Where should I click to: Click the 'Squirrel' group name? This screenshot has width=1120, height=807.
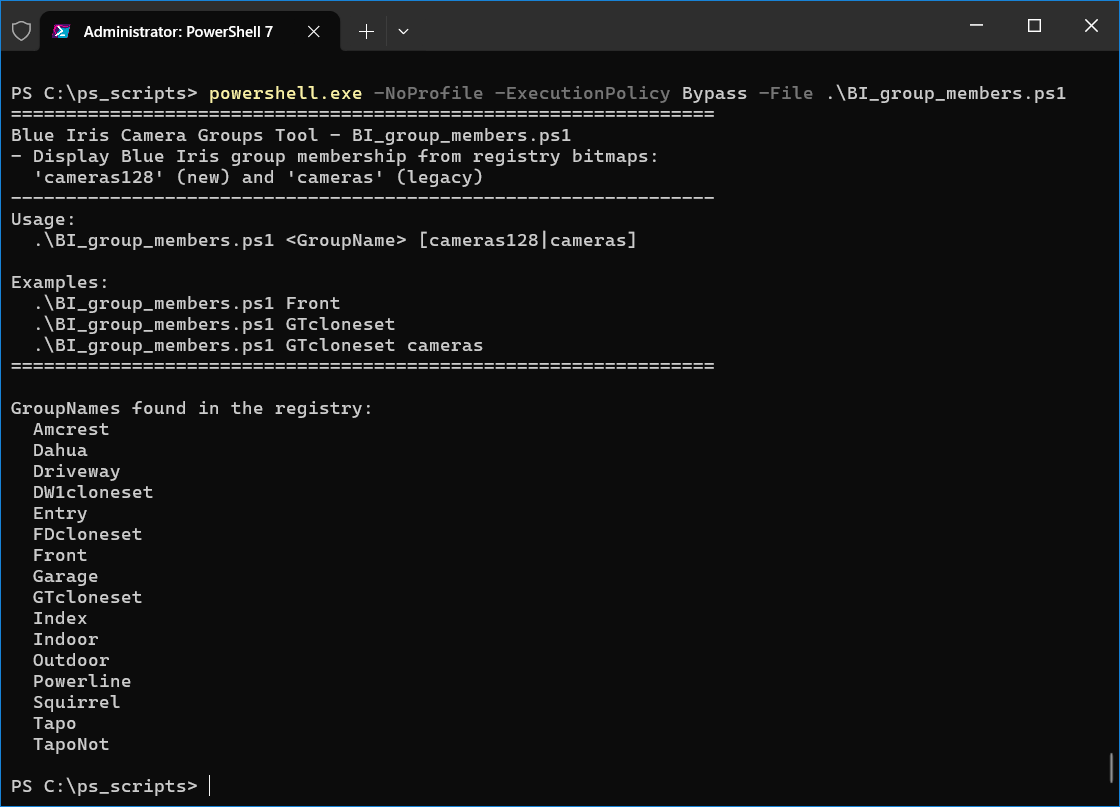[x=76, y=702]
